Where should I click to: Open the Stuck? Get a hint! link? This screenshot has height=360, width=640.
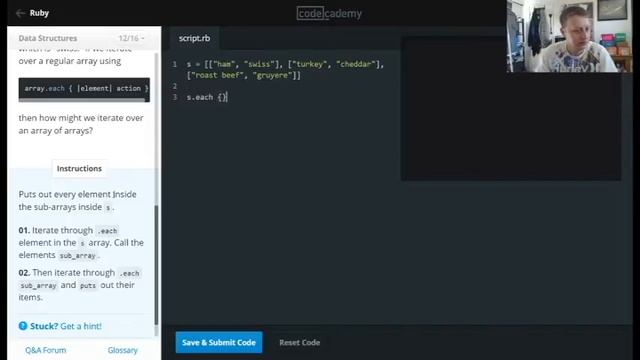[x=66, y=326]
